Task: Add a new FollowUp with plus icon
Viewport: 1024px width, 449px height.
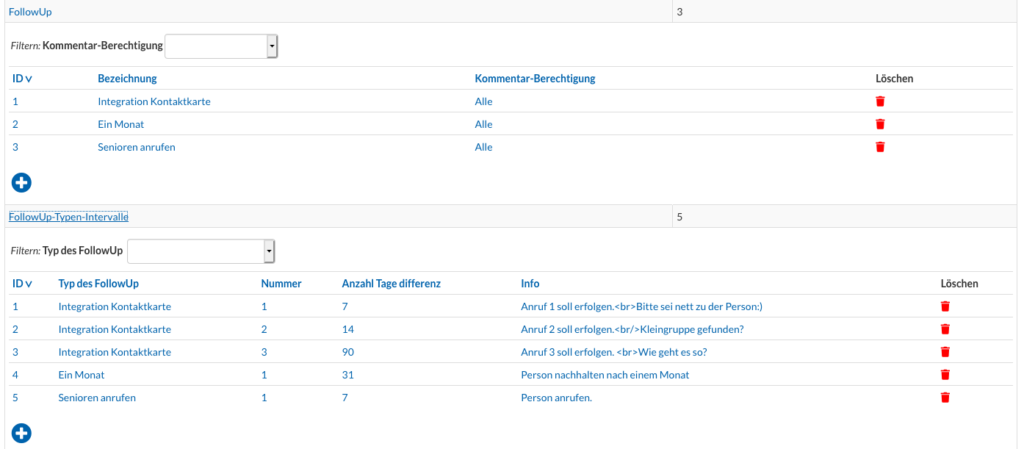Action: (22, 183)
